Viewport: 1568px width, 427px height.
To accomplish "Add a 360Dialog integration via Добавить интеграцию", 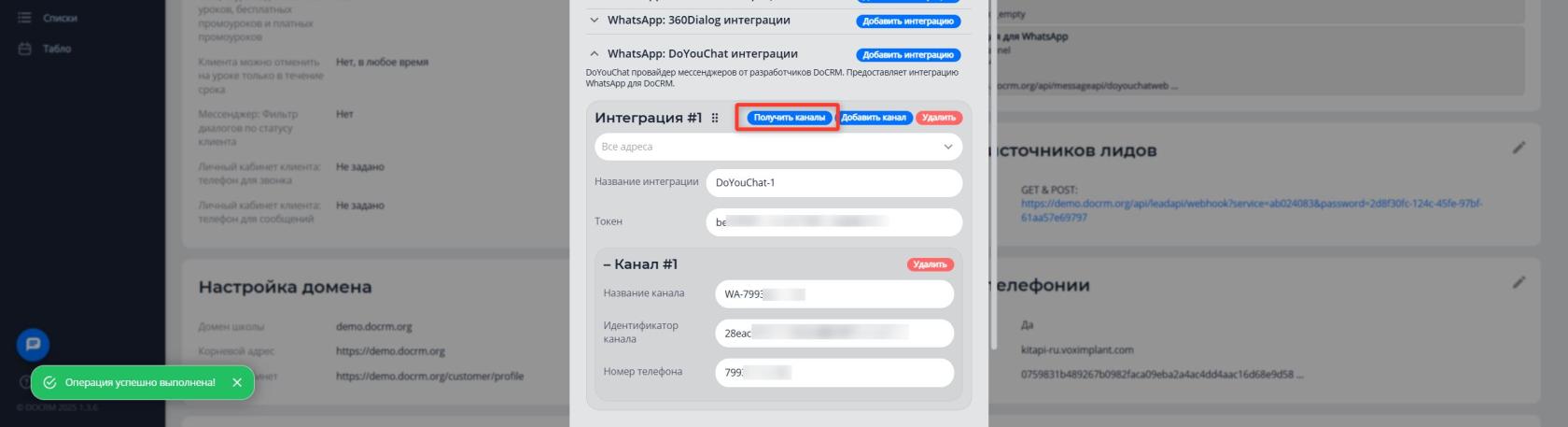I will tap(907, 21).
